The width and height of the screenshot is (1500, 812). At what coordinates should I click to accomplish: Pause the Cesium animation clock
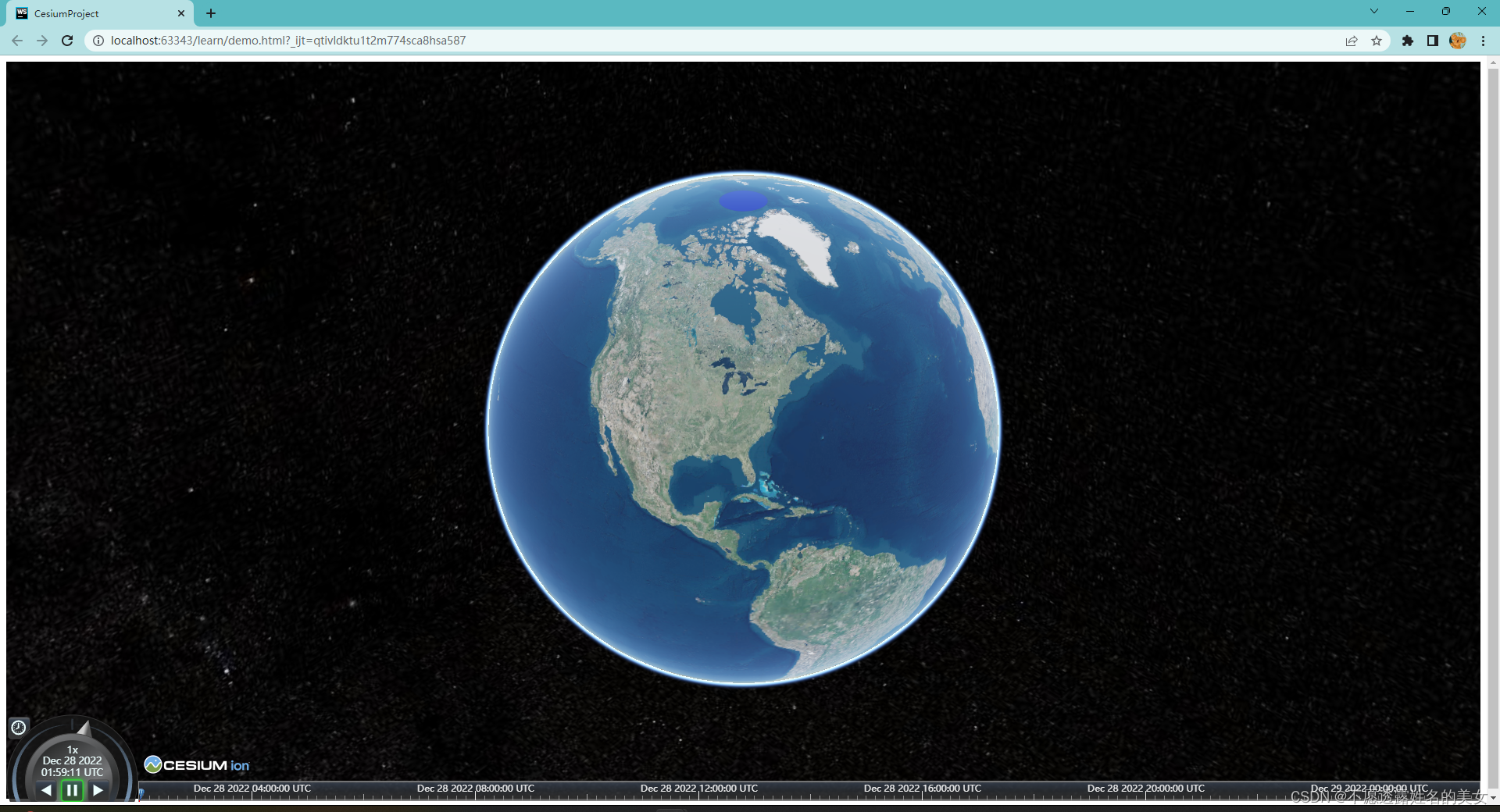(x=72, y=790)
